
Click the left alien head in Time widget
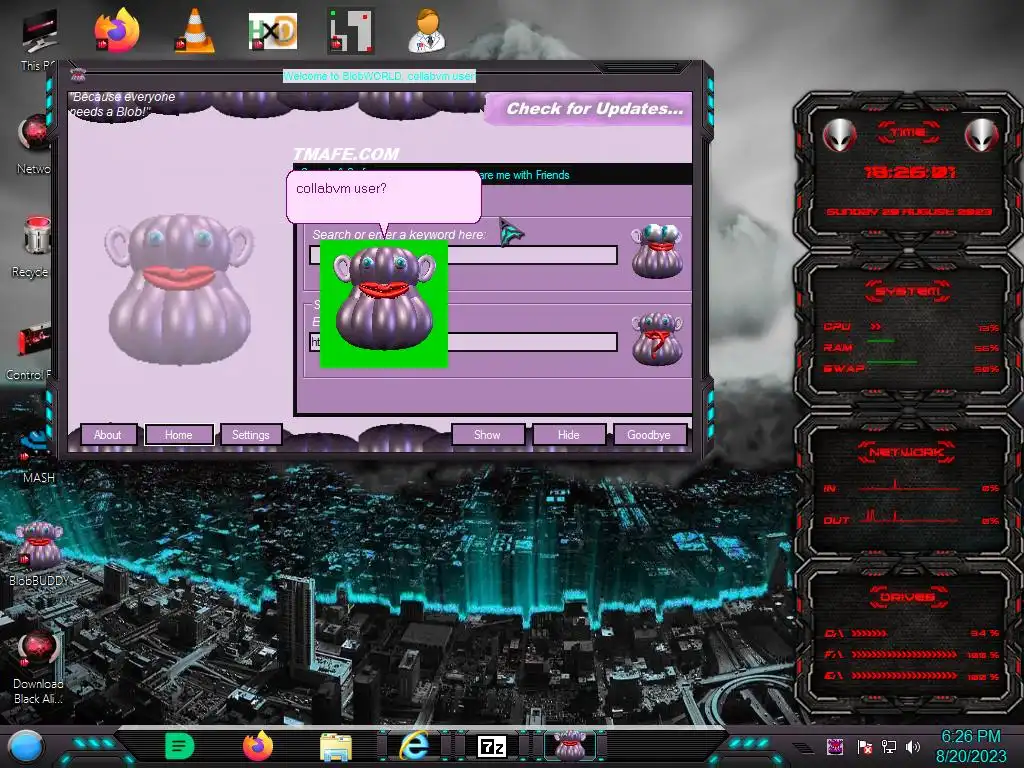[x=839, y=136]
